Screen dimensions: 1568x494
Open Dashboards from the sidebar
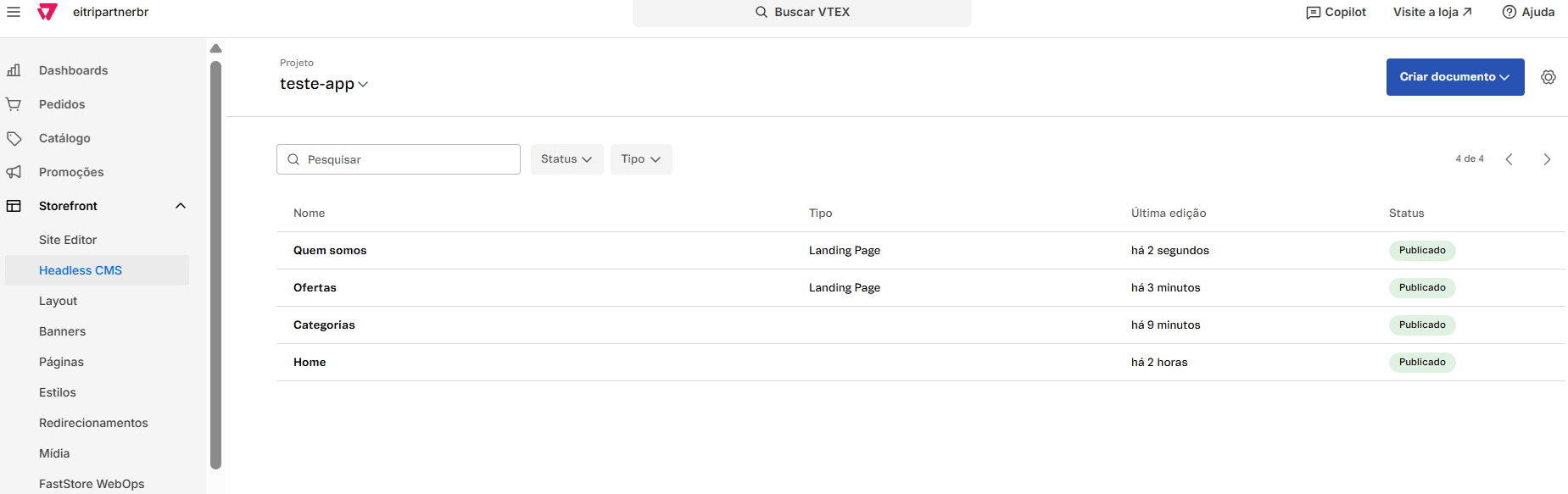click(73, 70)
